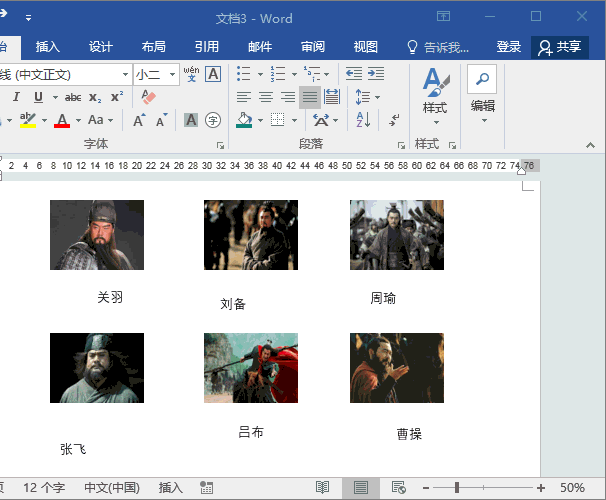Open phonetic guide (wén) tool
Viewport: 606px width, 500px height.
tap(191, 73)
